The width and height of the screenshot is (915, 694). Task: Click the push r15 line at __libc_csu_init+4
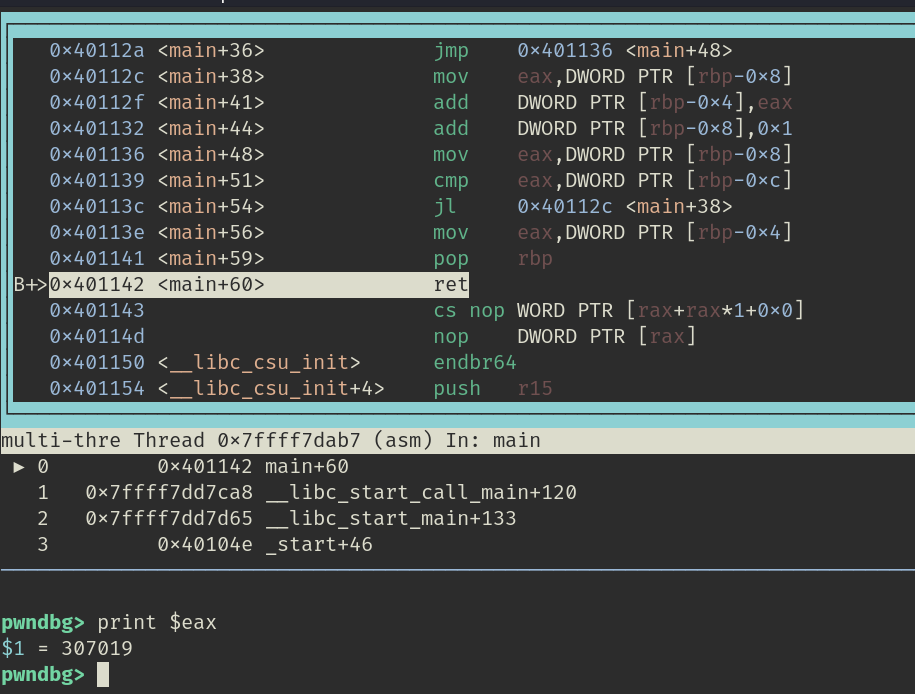coord(301,388)
